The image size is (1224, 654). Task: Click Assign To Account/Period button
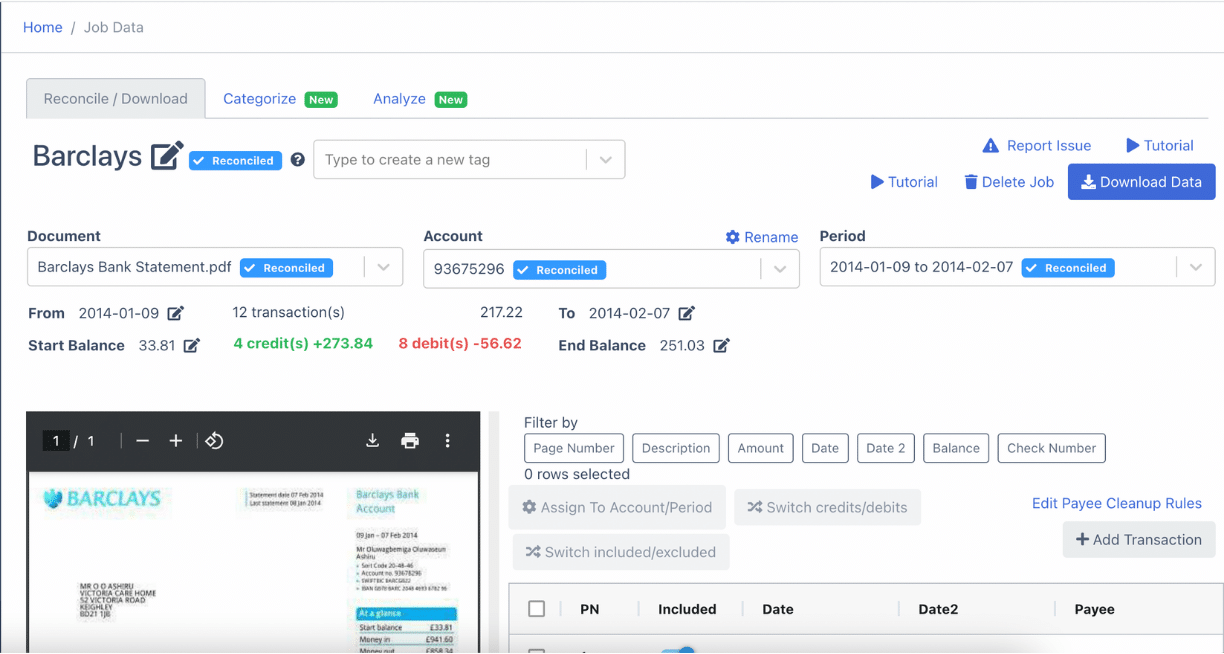click(615, 508)
